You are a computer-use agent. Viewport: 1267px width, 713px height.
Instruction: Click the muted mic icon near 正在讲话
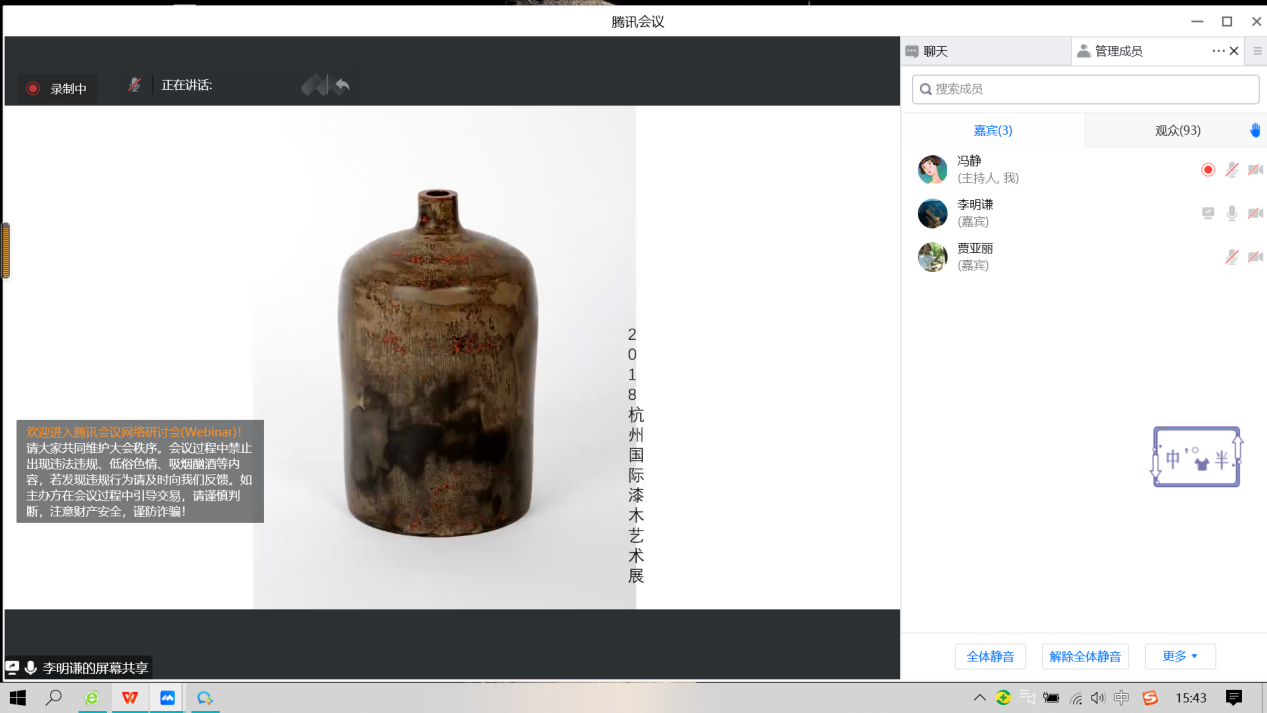(x=134, y=86)
